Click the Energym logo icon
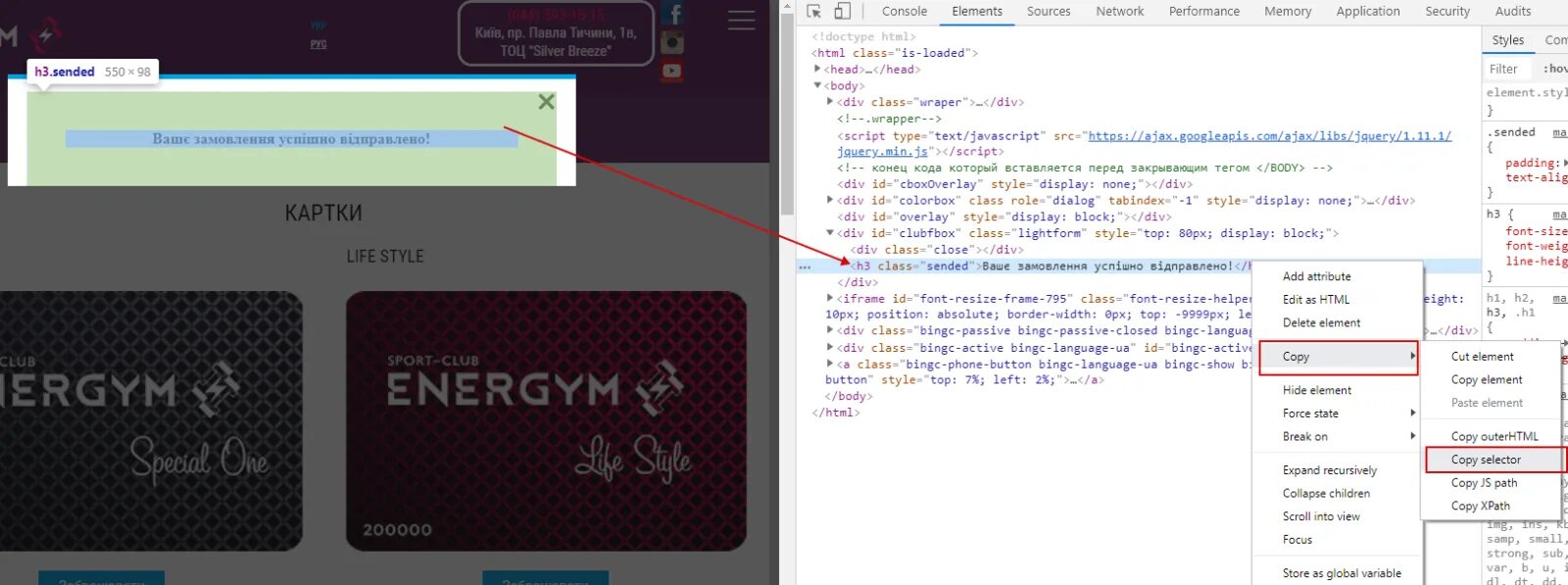Image resolution: width=1568 pixels, height=585 pixels. point(45,35)
